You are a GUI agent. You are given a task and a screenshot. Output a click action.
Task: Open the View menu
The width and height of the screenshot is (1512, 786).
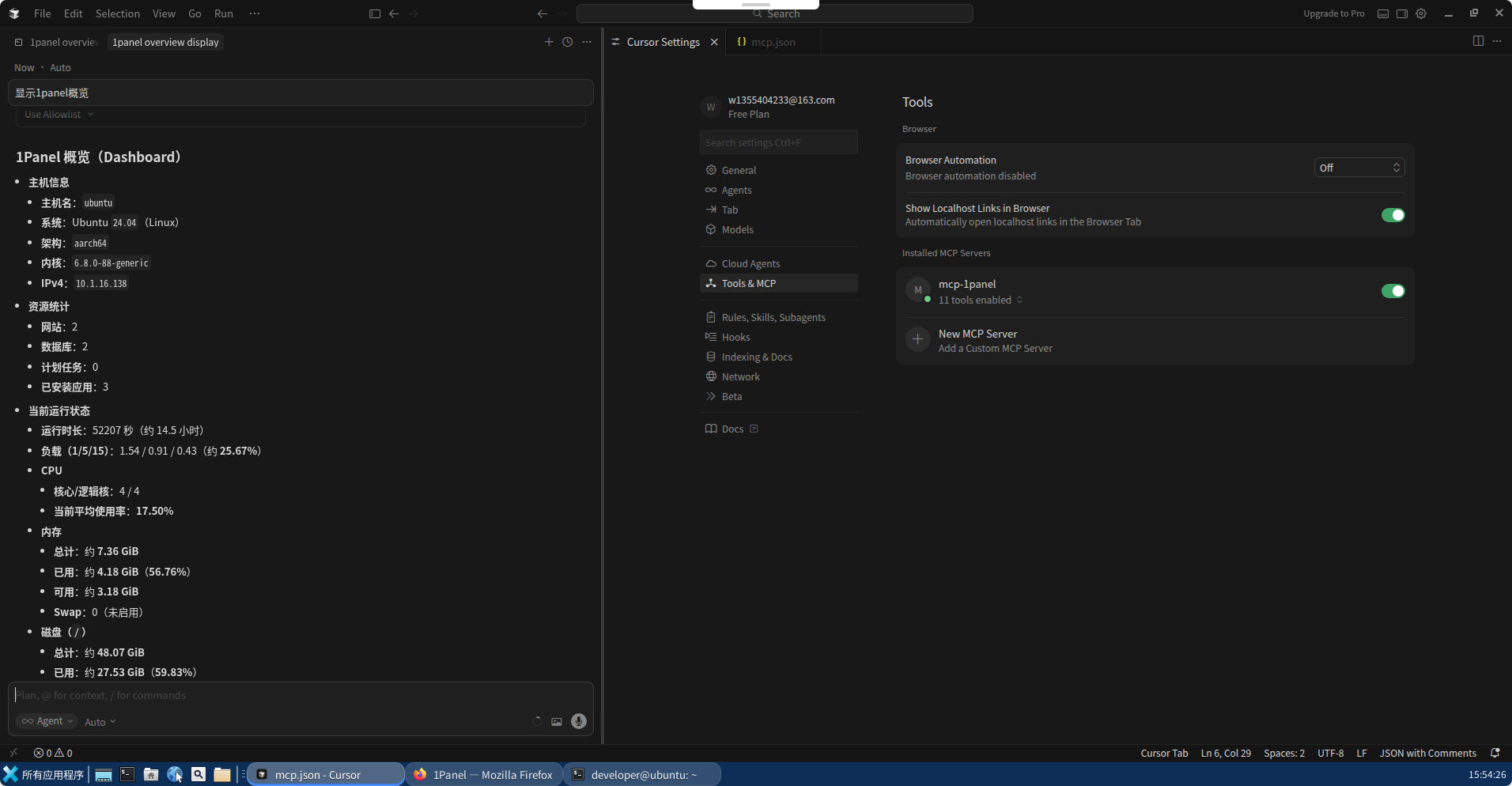pyautogui.click(x=164, y=13)
